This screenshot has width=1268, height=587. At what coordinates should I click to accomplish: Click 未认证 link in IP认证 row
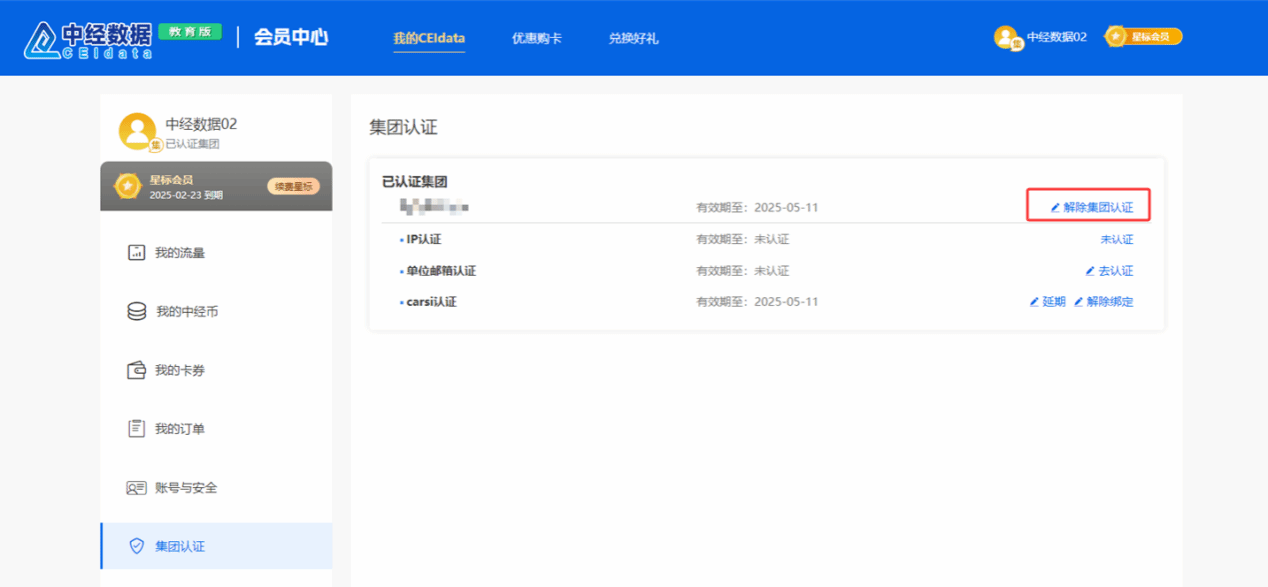[x=1117, y=239]
